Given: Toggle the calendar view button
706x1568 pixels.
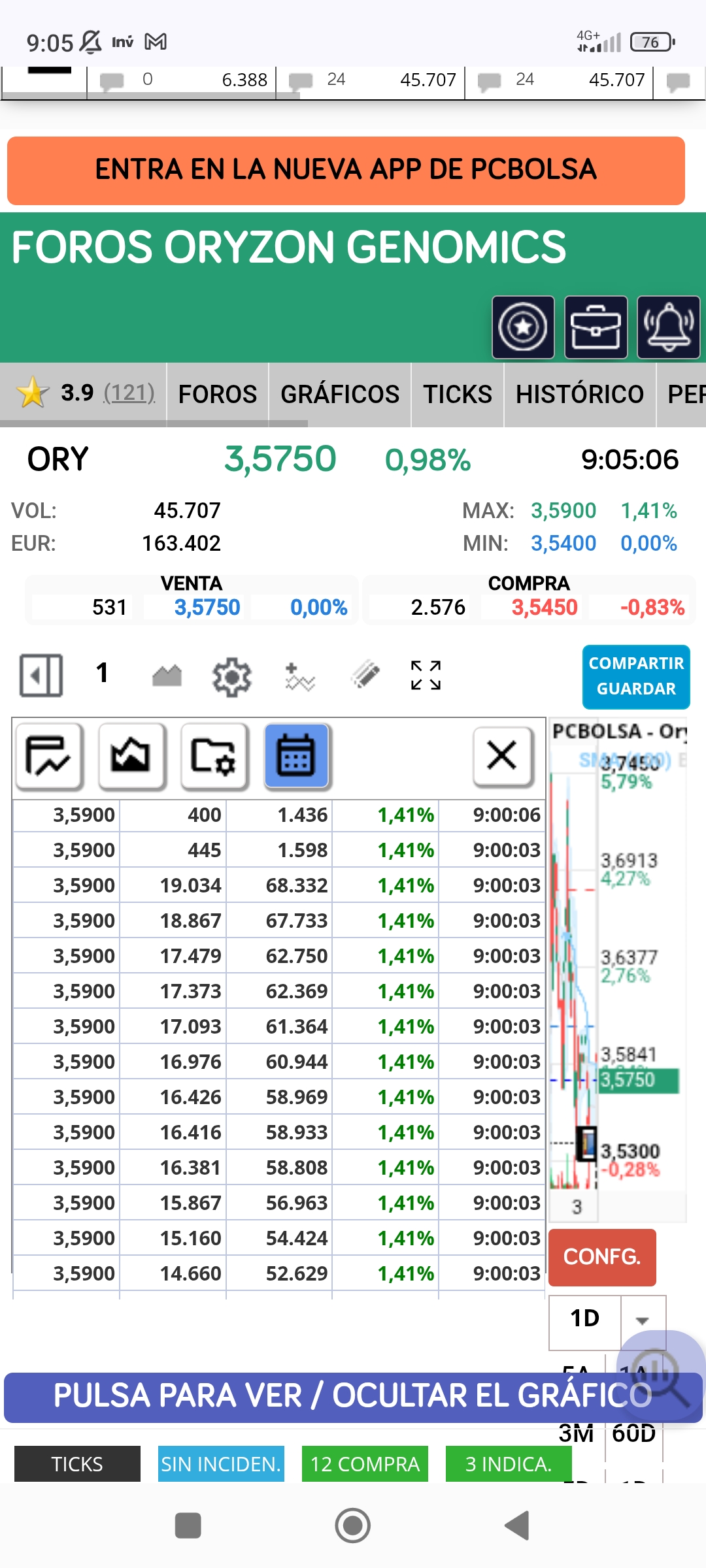Looking at the screenshot, I should click(x=297, y=757).
